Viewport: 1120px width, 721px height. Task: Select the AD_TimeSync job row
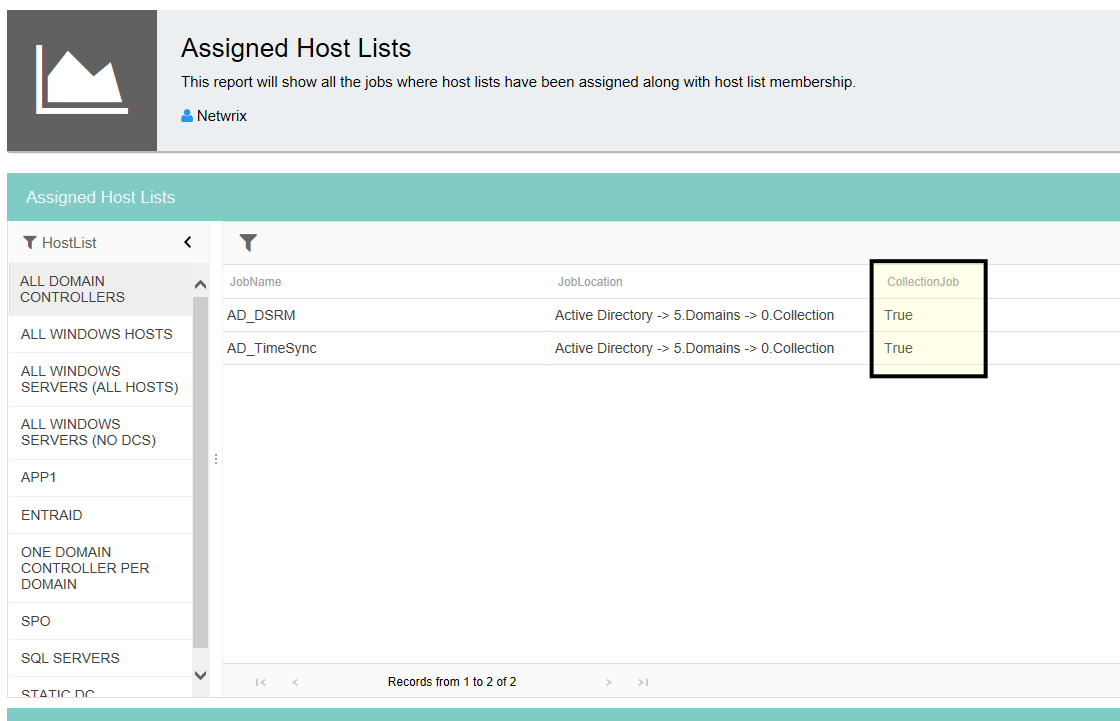tap(272, 348)
